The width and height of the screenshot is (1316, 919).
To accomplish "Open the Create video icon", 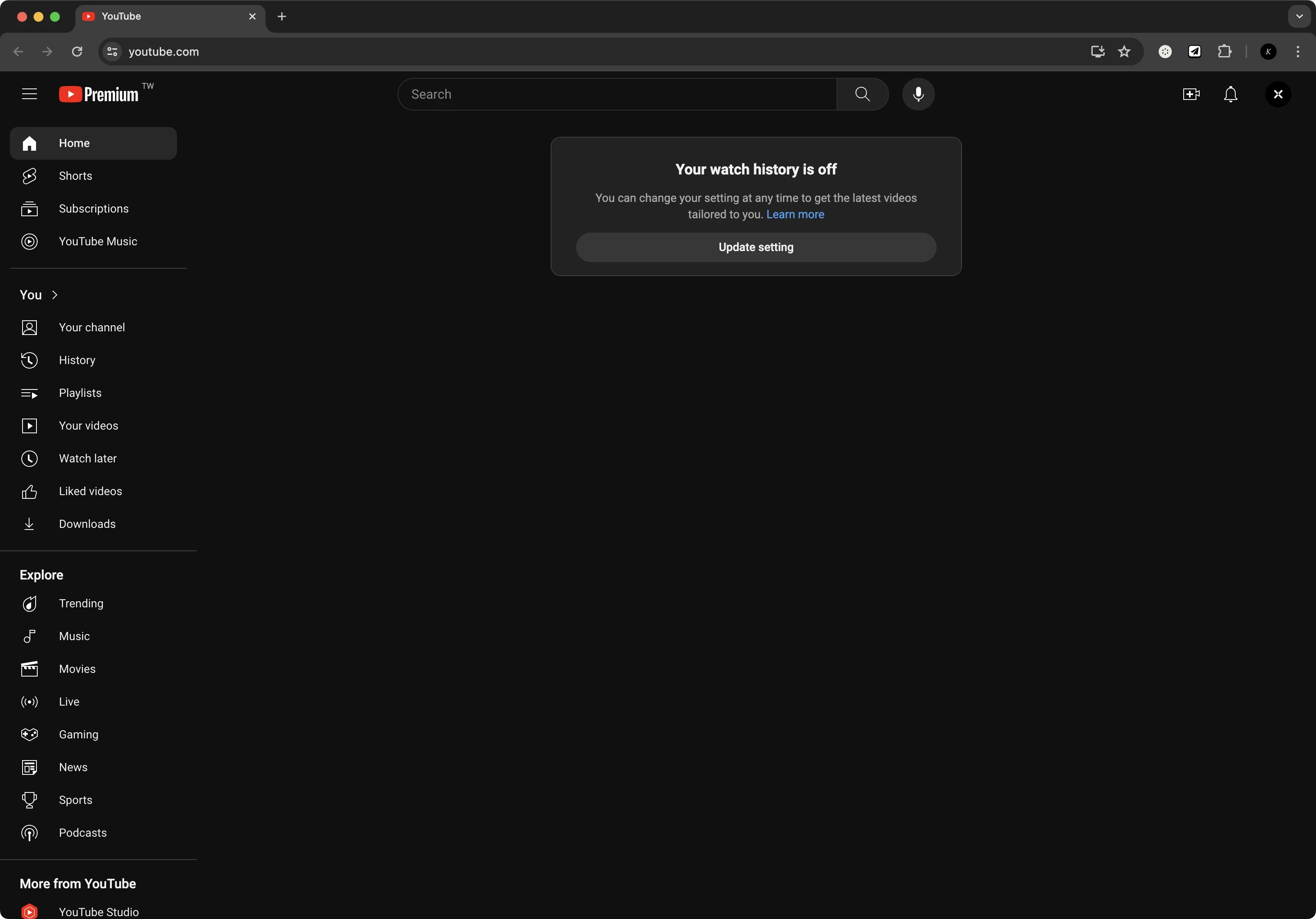I will [1191, 94].
